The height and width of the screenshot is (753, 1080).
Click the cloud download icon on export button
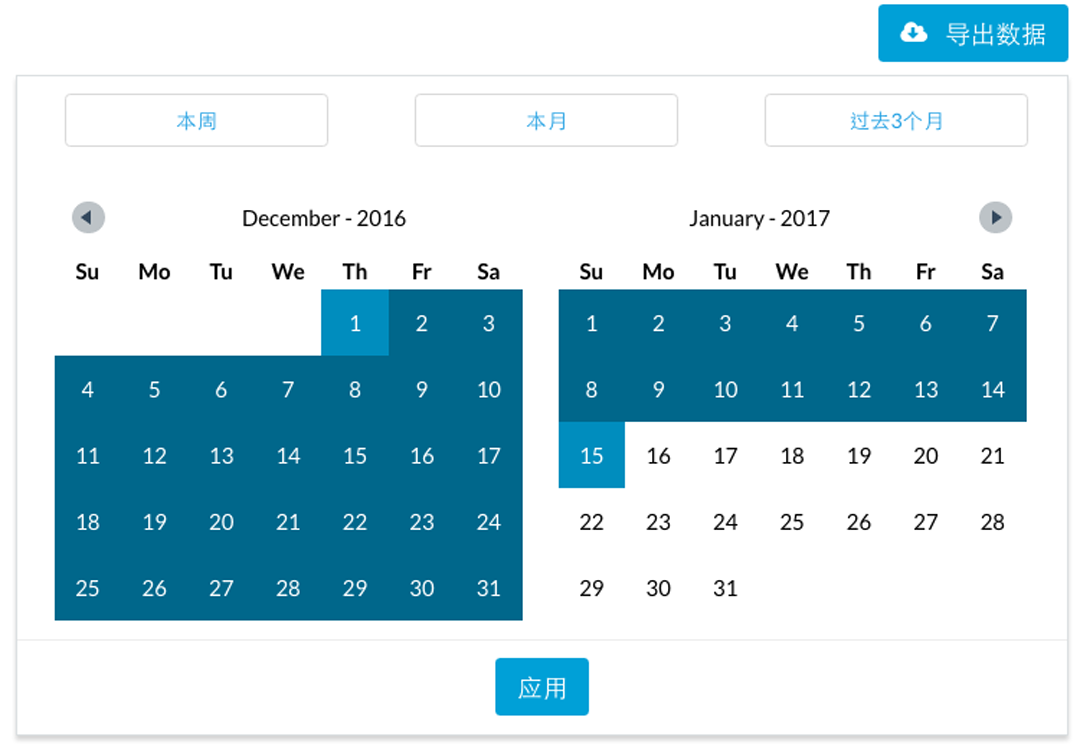click(913, 33)
